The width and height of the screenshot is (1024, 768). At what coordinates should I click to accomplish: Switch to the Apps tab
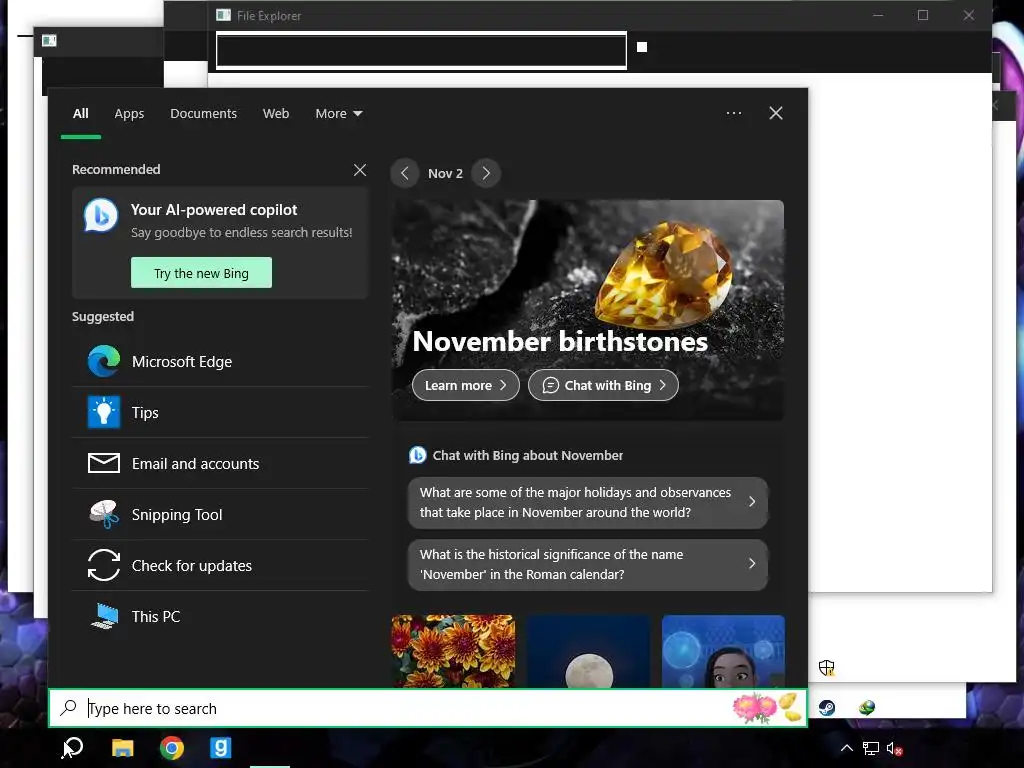point(129,114)
